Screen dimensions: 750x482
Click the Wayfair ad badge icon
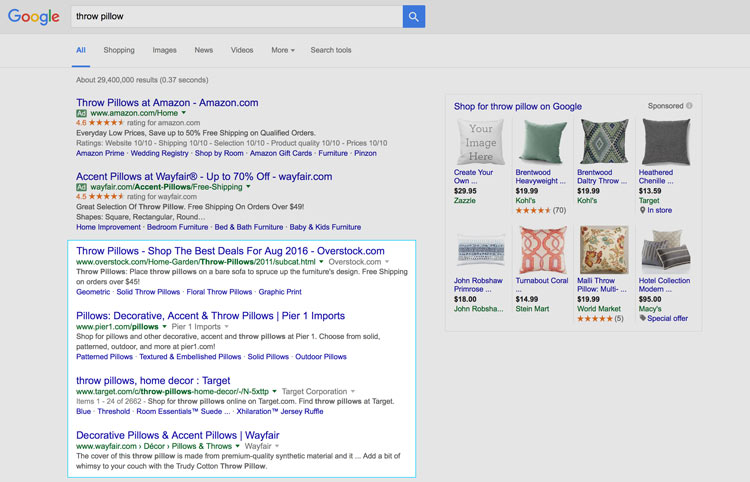[81, 187]
